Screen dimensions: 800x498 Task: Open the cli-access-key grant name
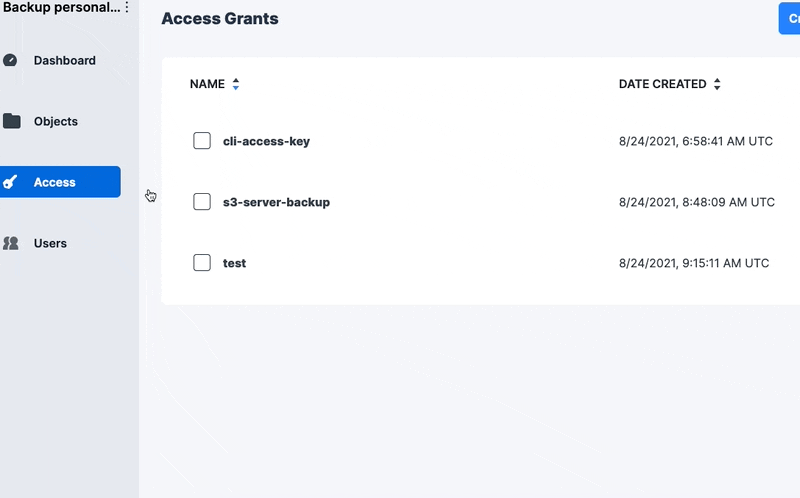click(266, 141)
